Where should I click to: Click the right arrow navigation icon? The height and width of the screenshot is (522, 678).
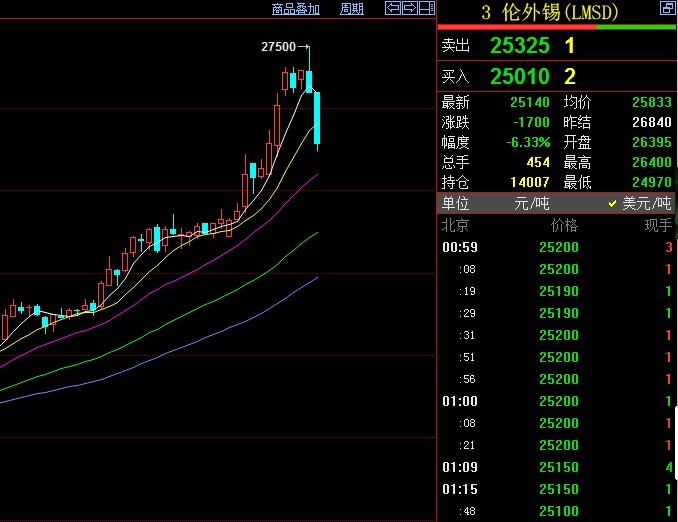410,8
